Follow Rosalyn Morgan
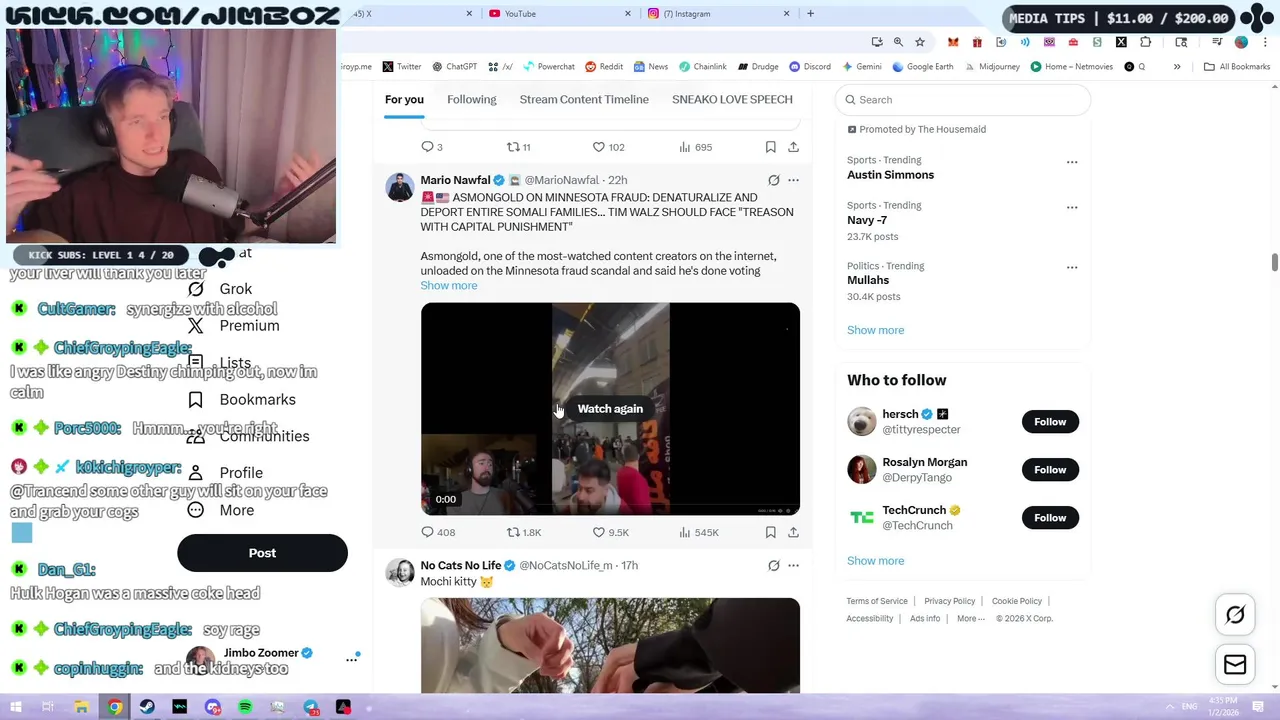The image size is (1280, 720). 1050,470
